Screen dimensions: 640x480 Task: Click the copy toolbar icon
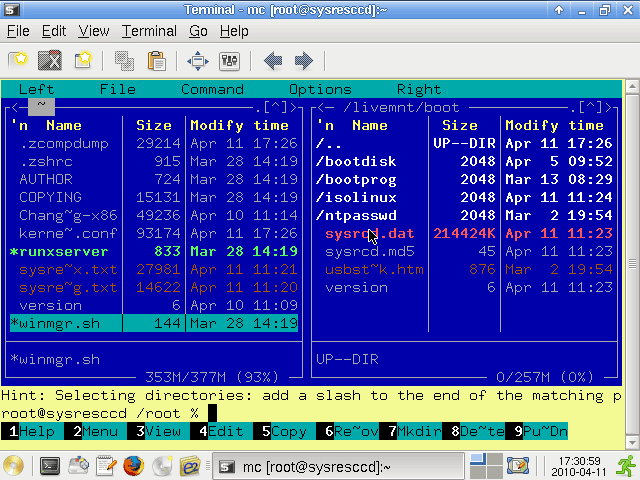tap(124, 61)
